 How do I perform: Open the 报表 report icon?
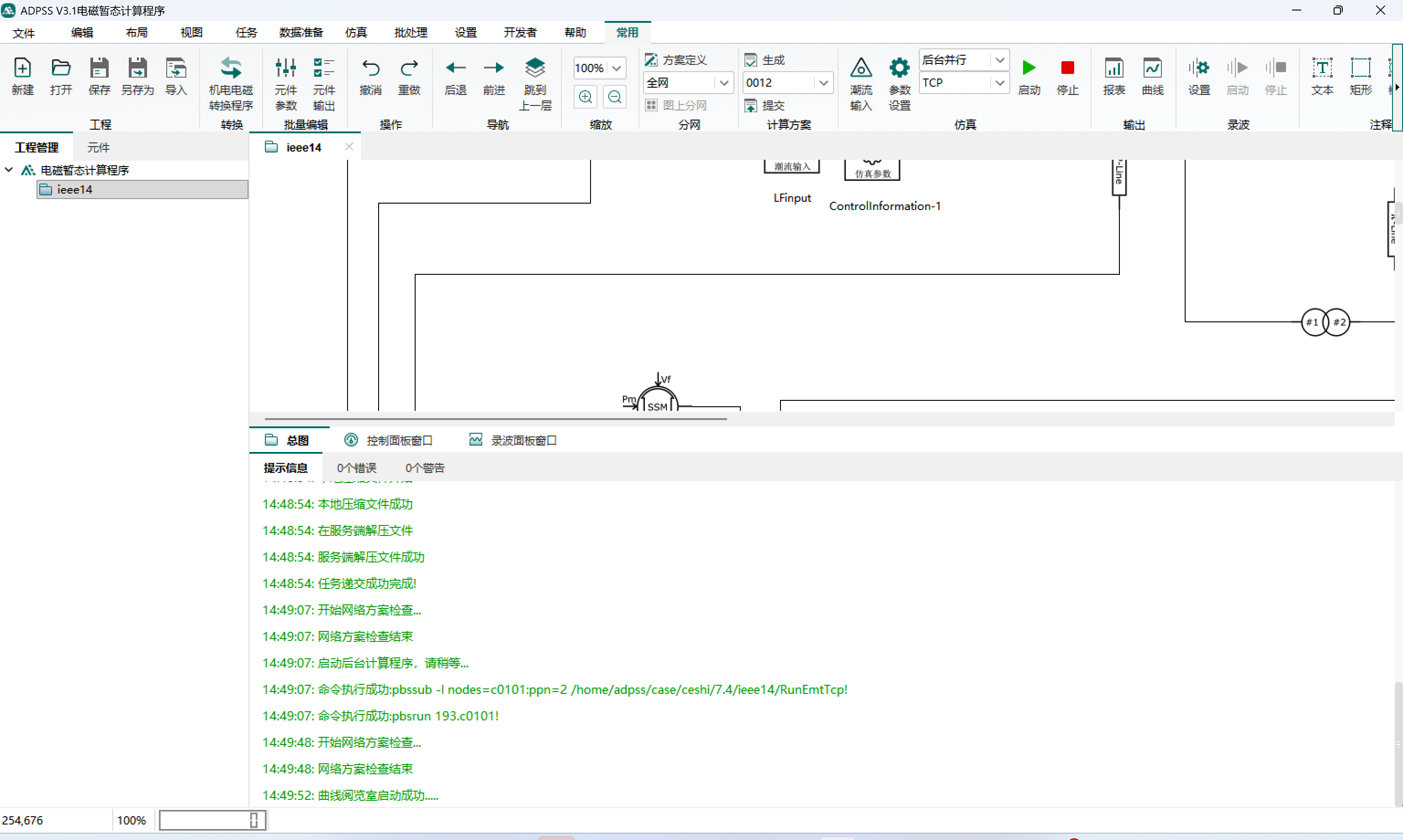[1114, 68]
